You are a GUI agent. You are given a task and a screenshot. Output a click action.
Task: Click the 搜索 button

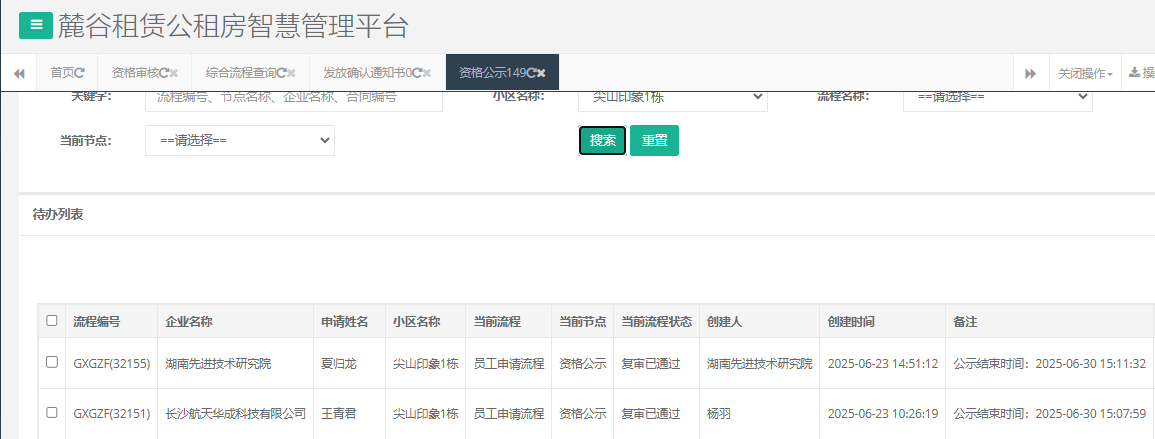[x=602, y=141]
